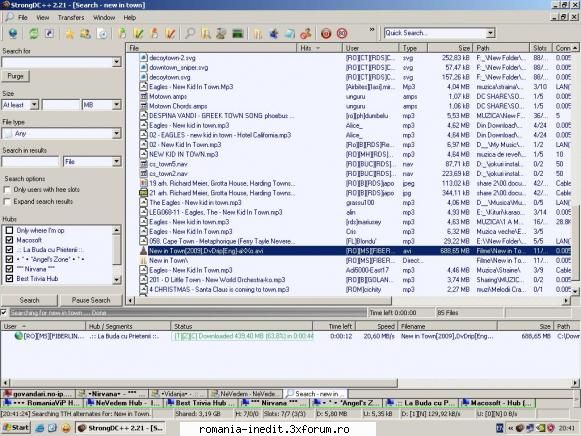Click the Favorite Users toolbar icon
This screenshot has height=436, width=581.
click(x=86, y=34)
